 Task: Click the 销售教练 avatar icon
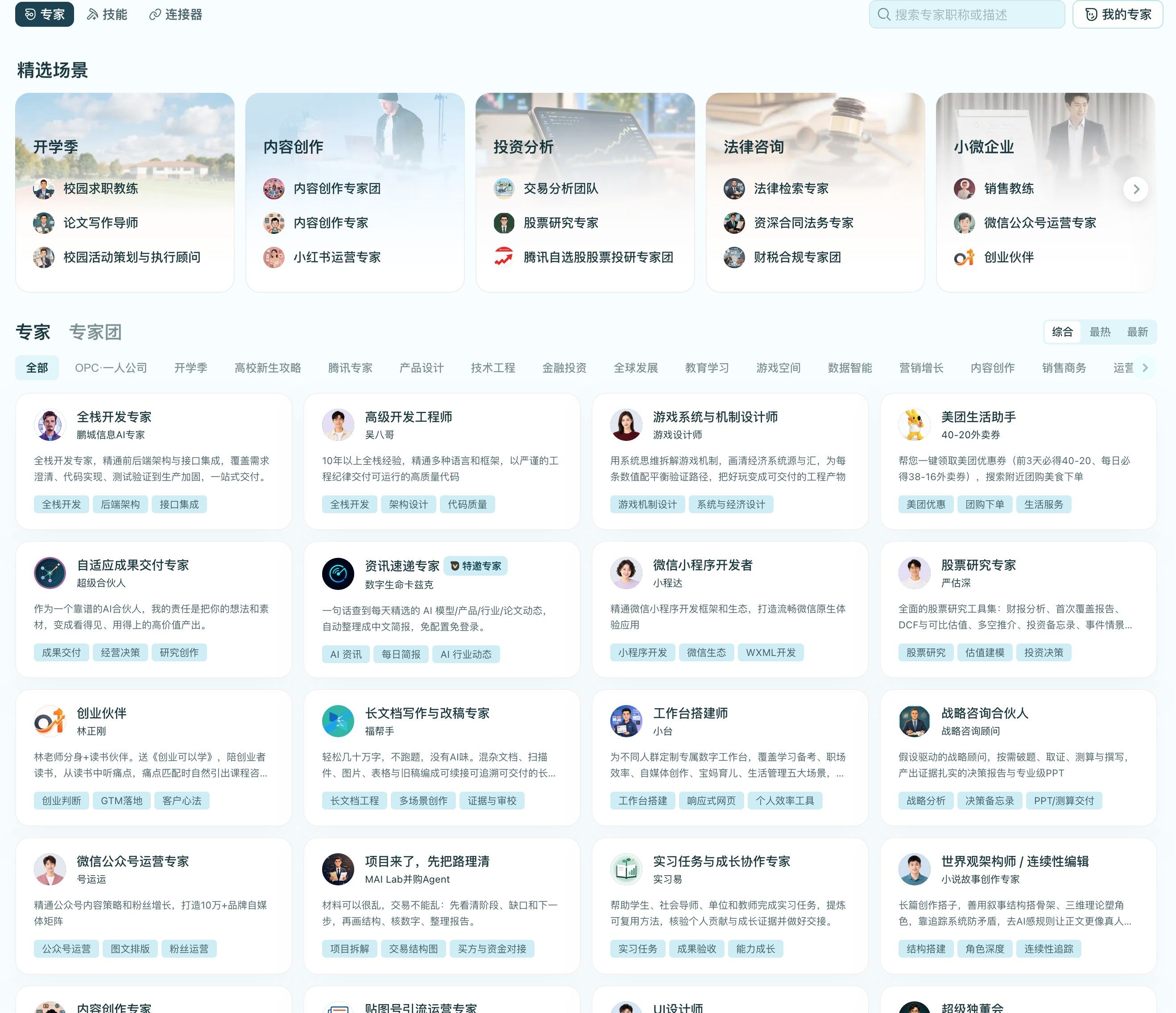pyautogui.click(x=964, y=188)
